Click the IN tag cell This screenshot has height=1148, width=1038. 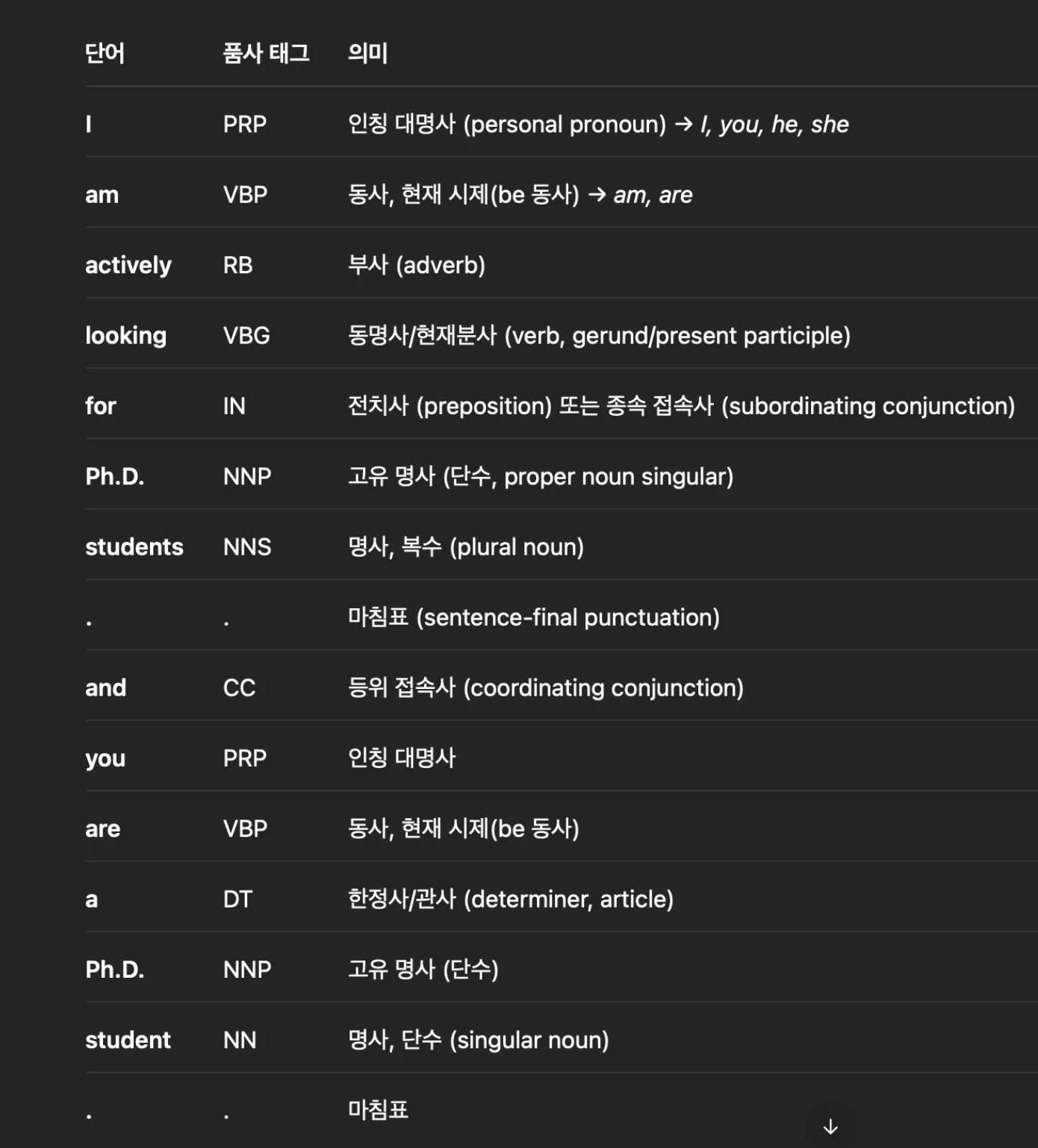(x=234, y=406)
